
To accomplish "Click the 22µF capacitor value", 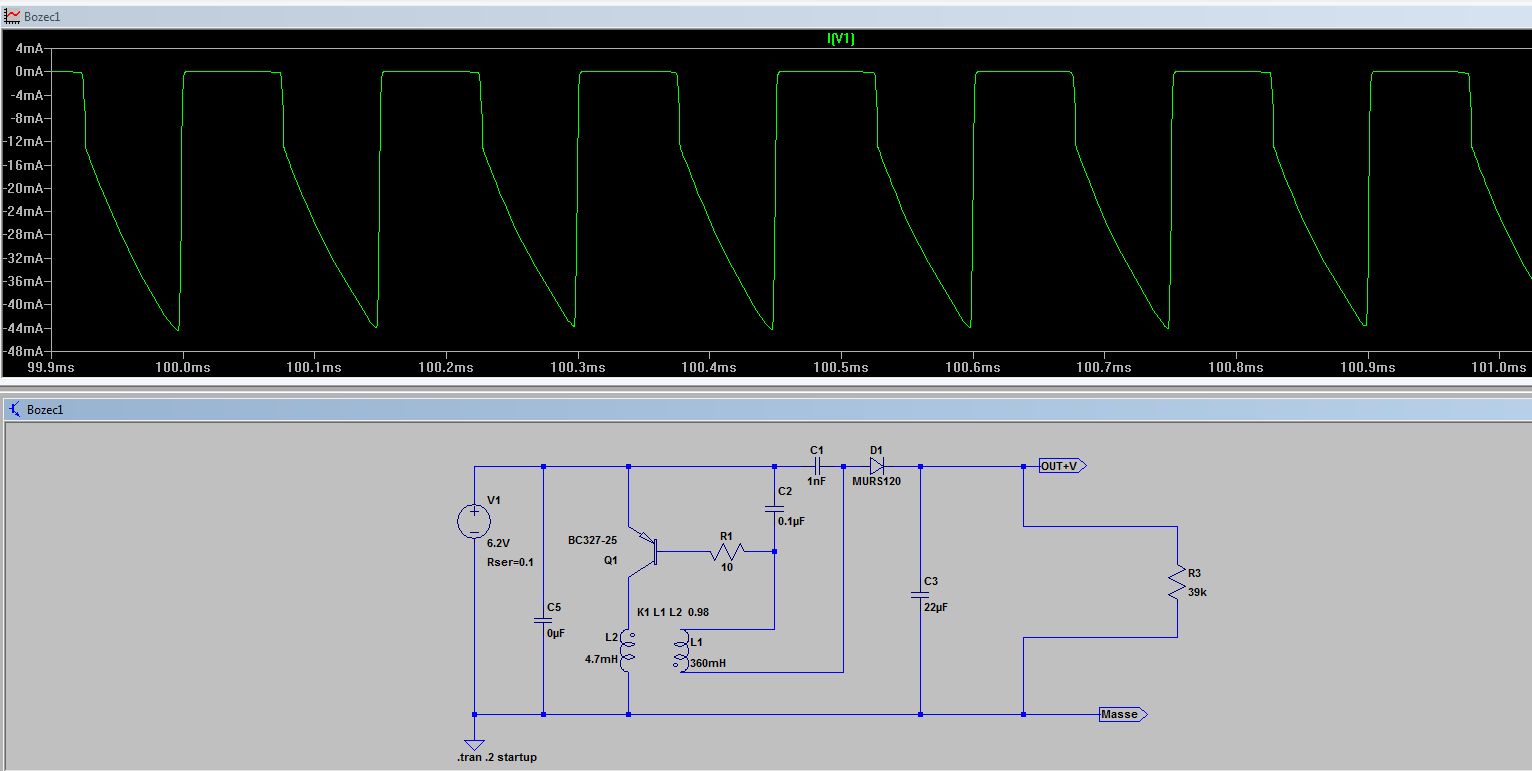I will coord(936,609).
